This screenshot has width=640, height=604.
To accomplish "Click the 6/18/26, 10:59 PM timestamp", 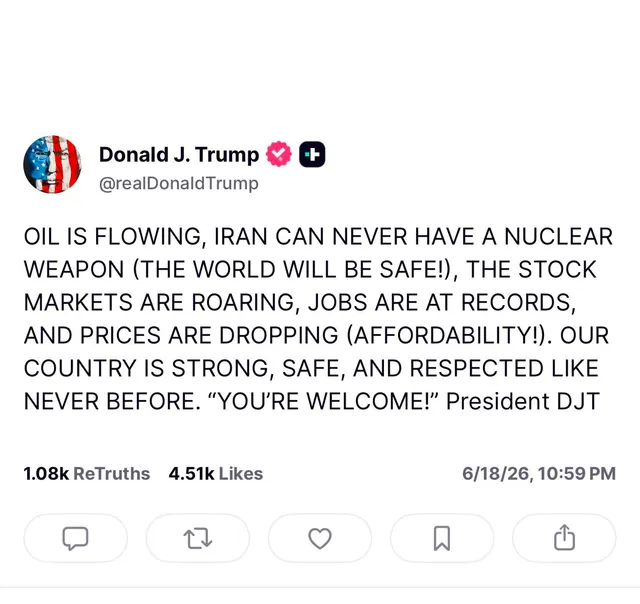I will 539,474.
